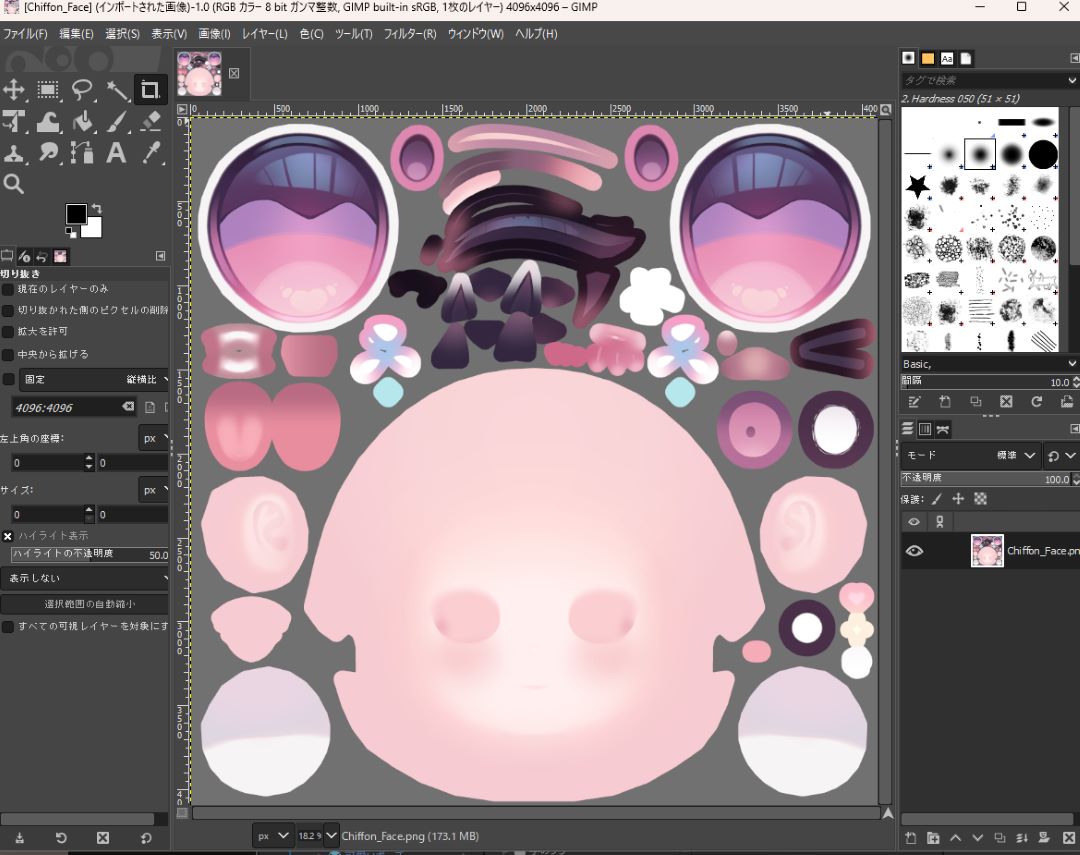Image resolution: width=1080 pixels, height=855 pixels.
Task: Reset colors to default black and white
Action: click(71, 233)
